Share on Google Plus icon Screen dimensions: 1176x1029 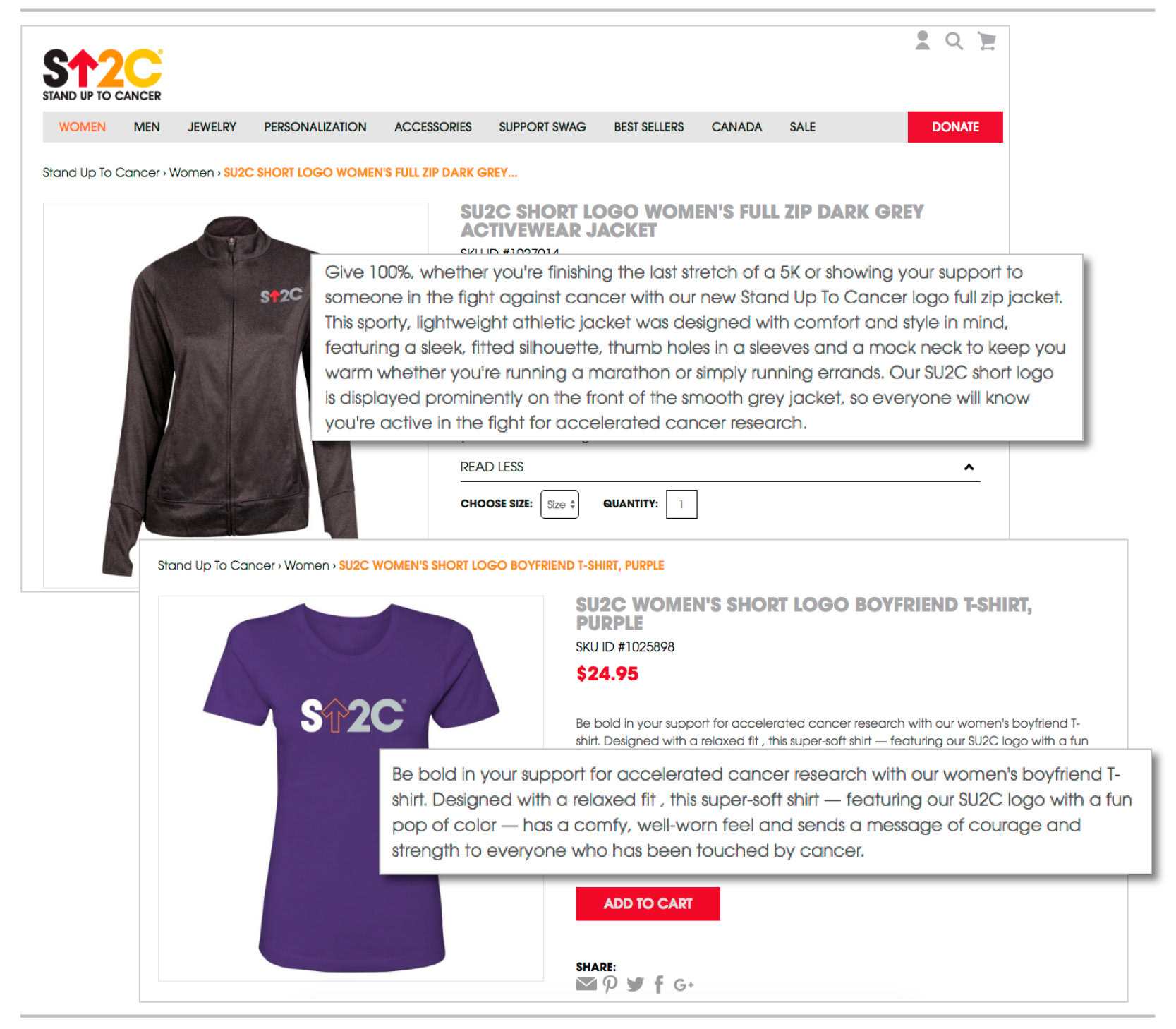pos(684,985)
